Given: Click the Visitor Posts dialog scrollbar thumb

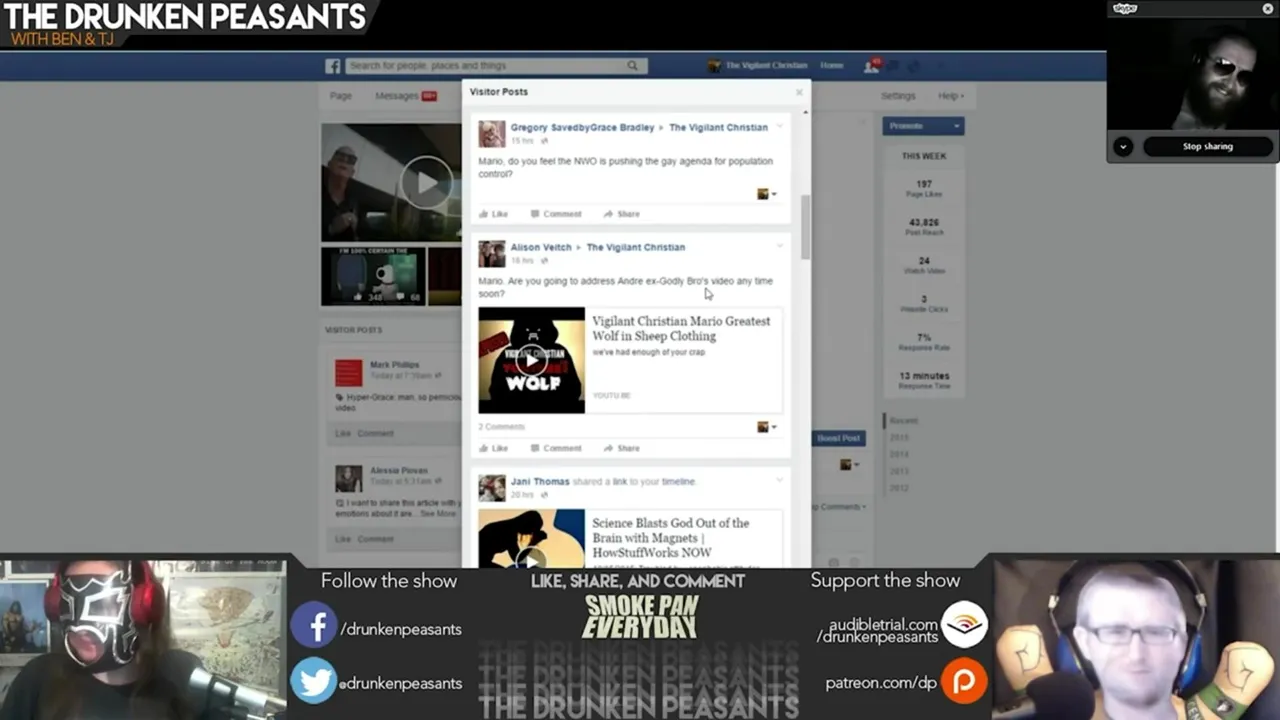Looking at the screenshot, I should tap(805, 226).
